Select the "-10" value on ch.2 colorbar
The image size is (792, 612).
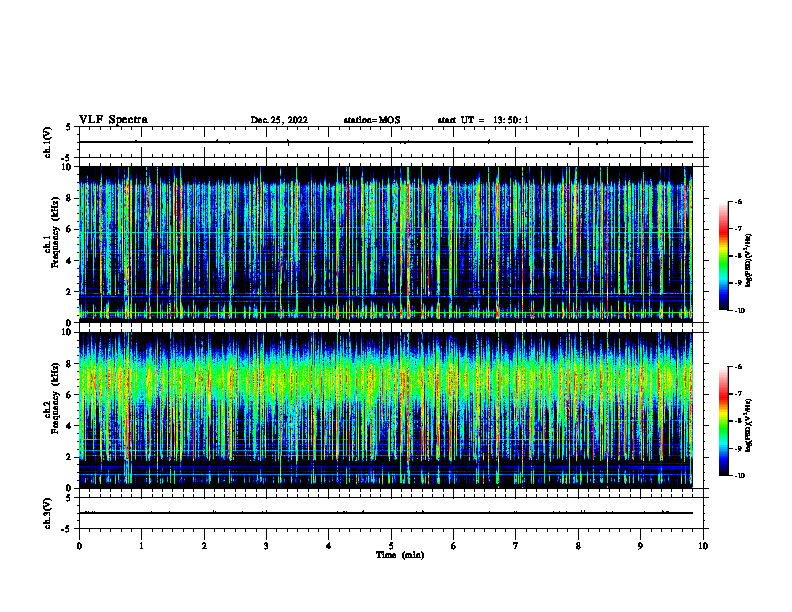(740, 476)
